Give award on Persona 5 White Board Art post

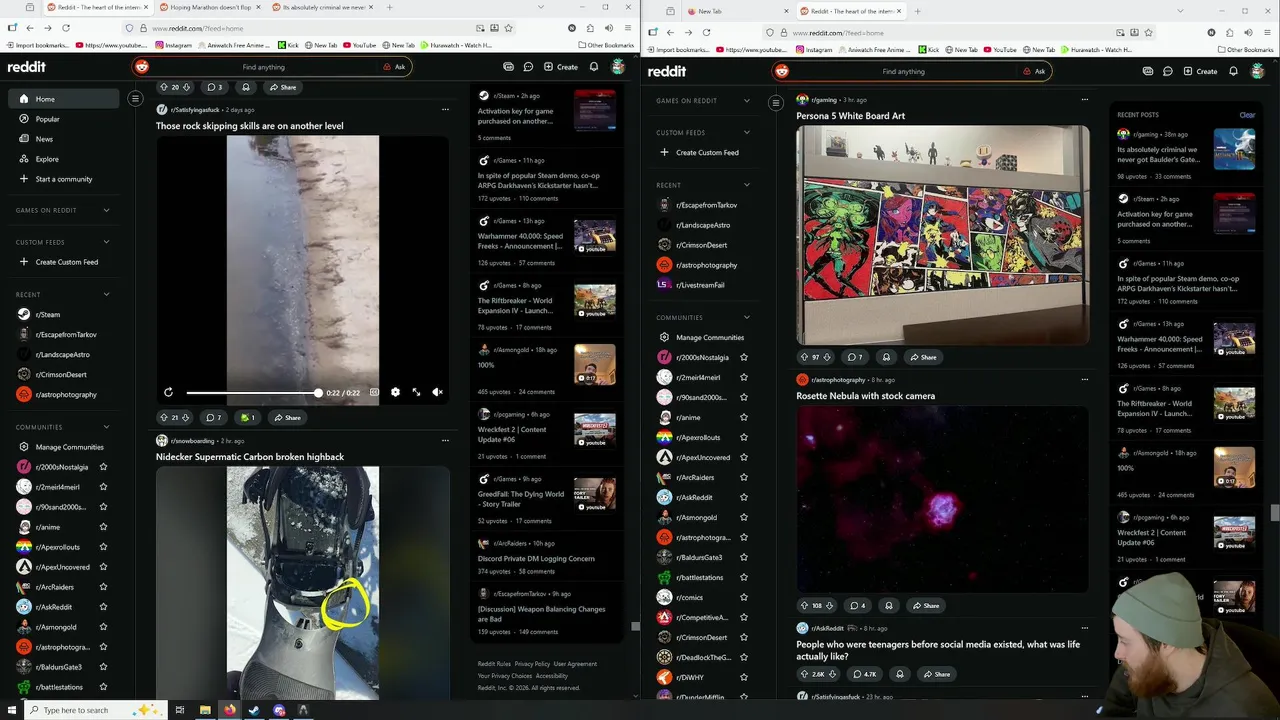point(886,357)
